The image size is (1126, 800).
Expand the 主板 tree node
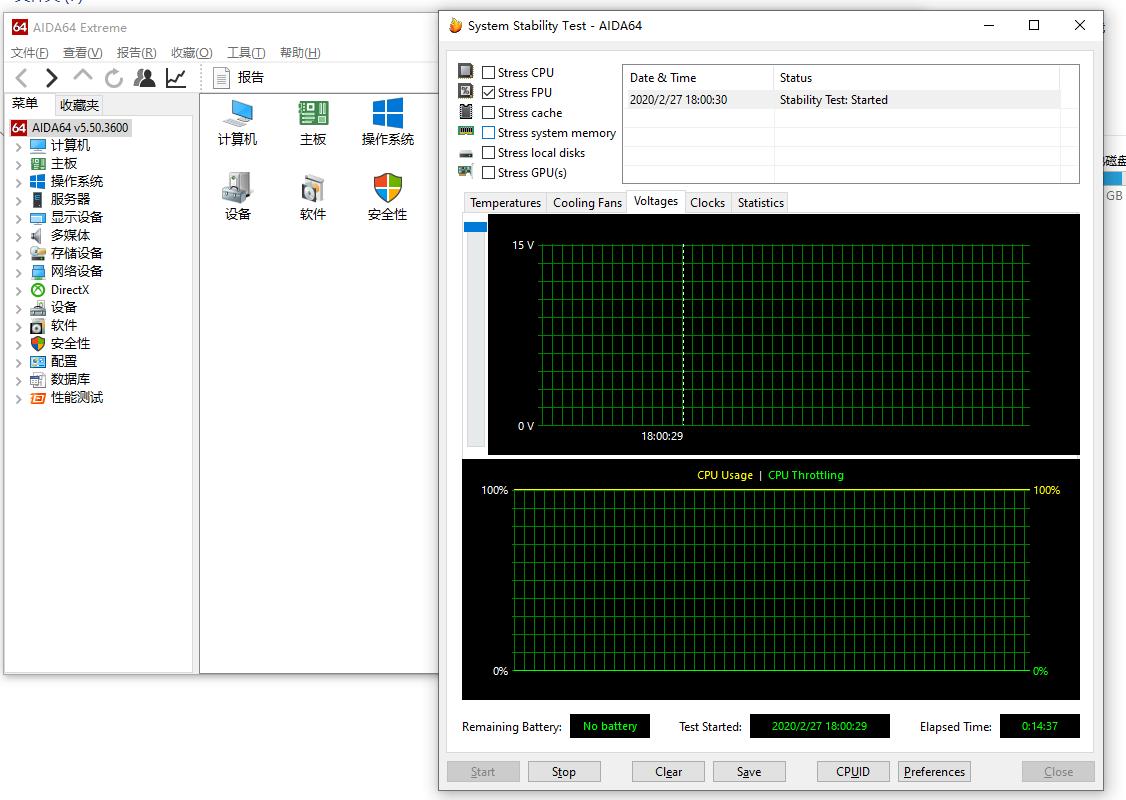19,164
